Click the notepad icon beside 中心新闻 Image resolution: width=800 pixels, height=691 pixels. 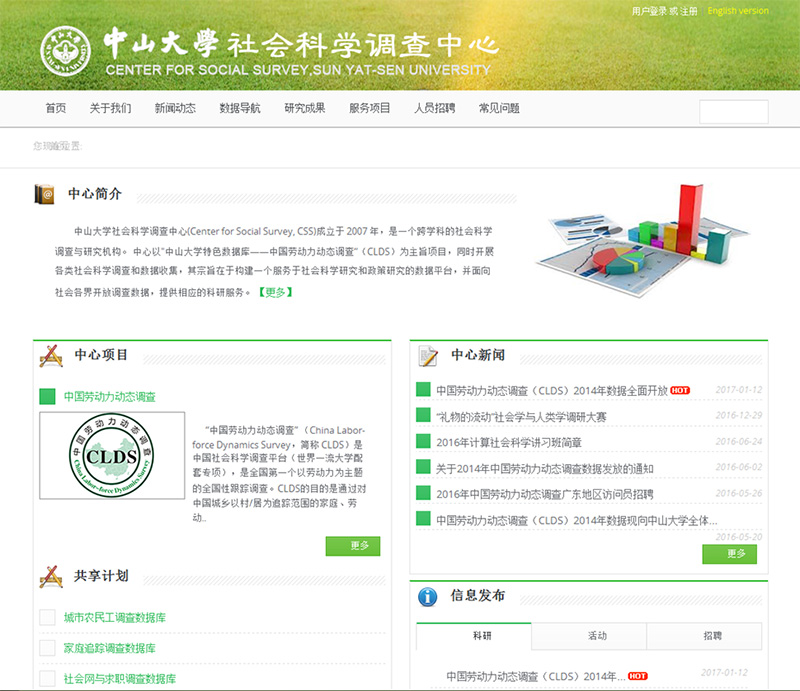[428, 356]
